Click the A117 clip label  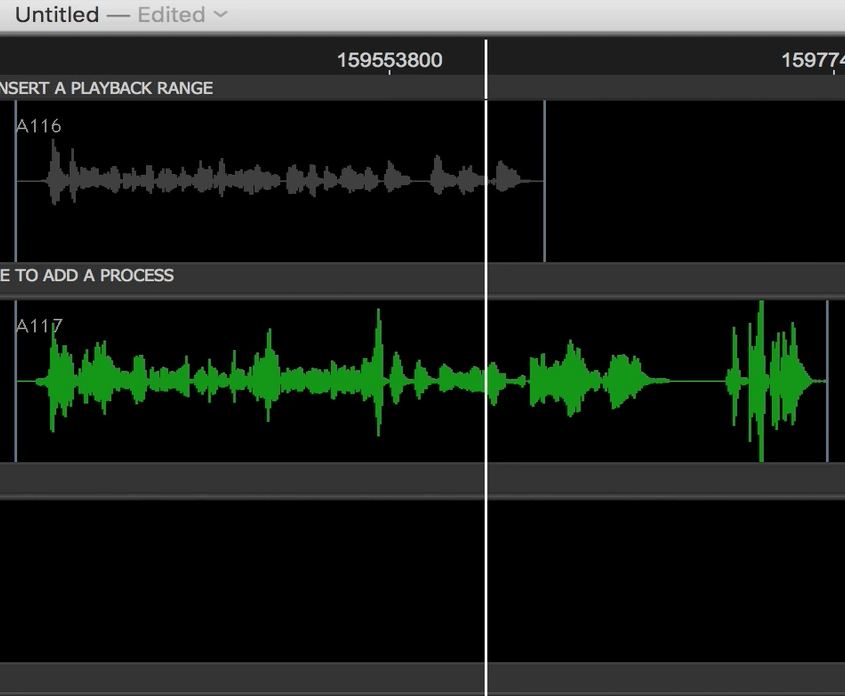click(x=39, y=326)
